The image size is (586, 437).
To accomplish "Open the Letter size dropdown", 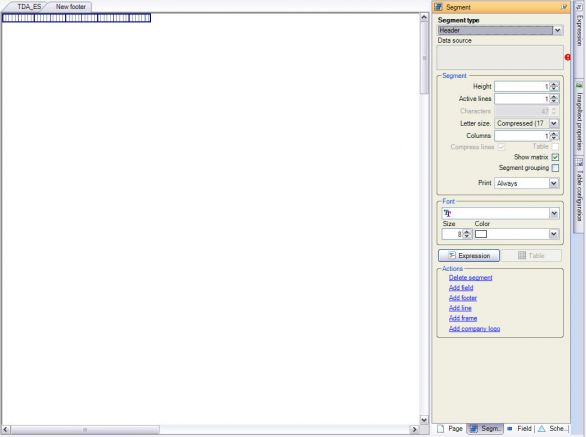I will (x=554, y=123).
